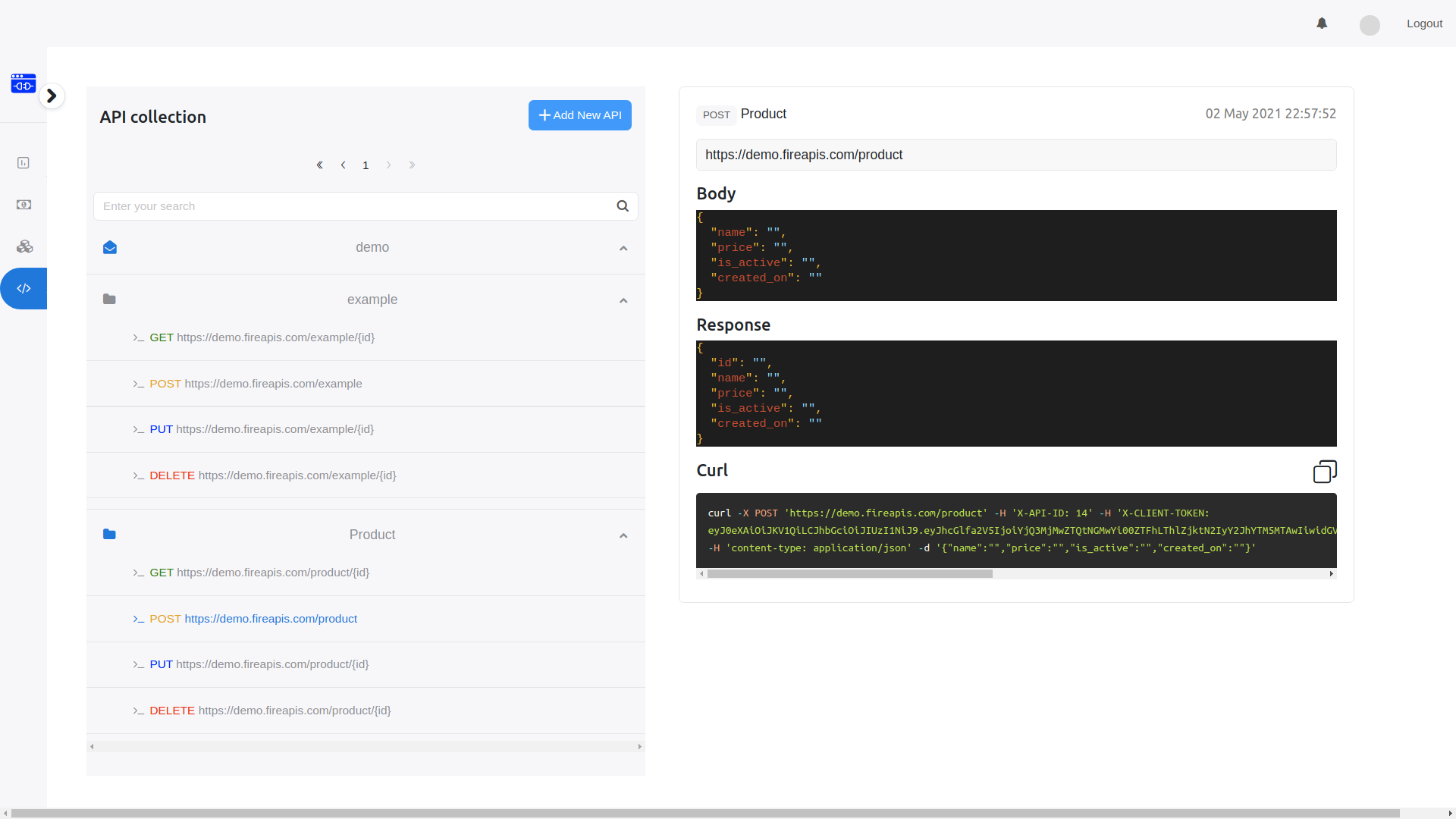
Task: Click the page bottom horizontal scrollbar
Action: pyautogui.click(x=705, y=814)
